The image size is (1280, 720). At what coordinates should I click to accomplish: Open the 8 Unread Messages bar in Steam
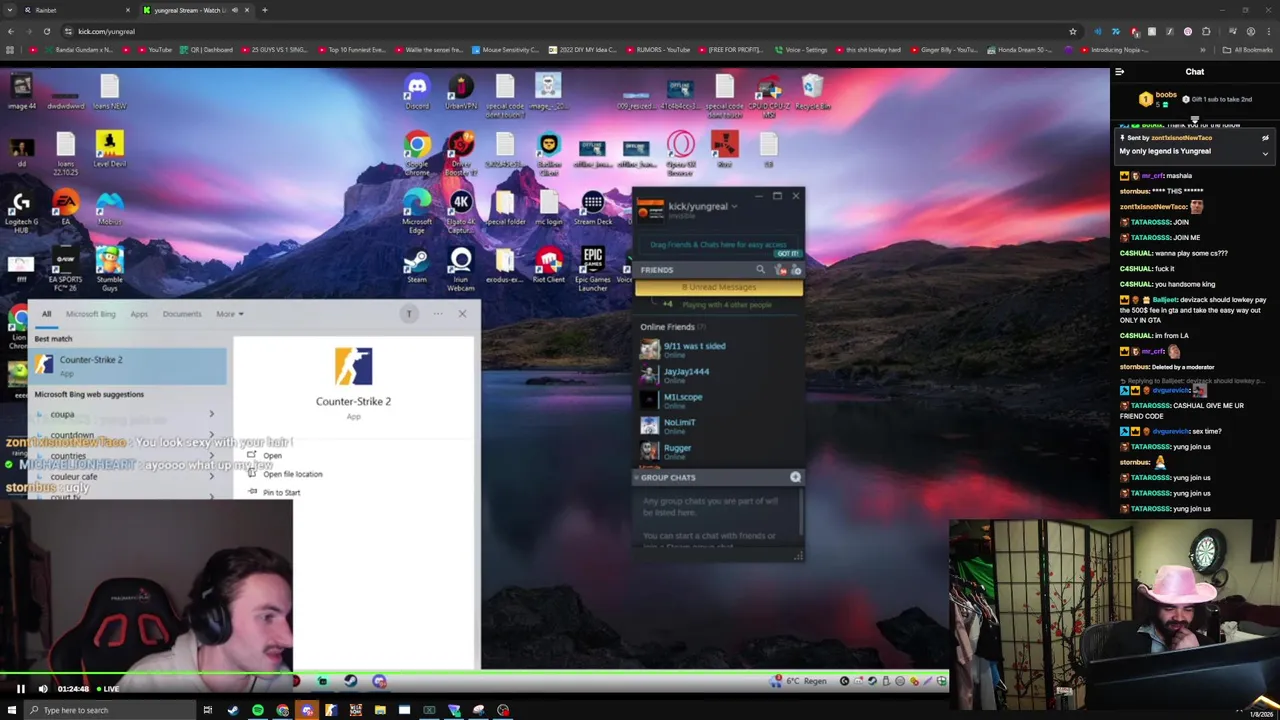point(719,288)
